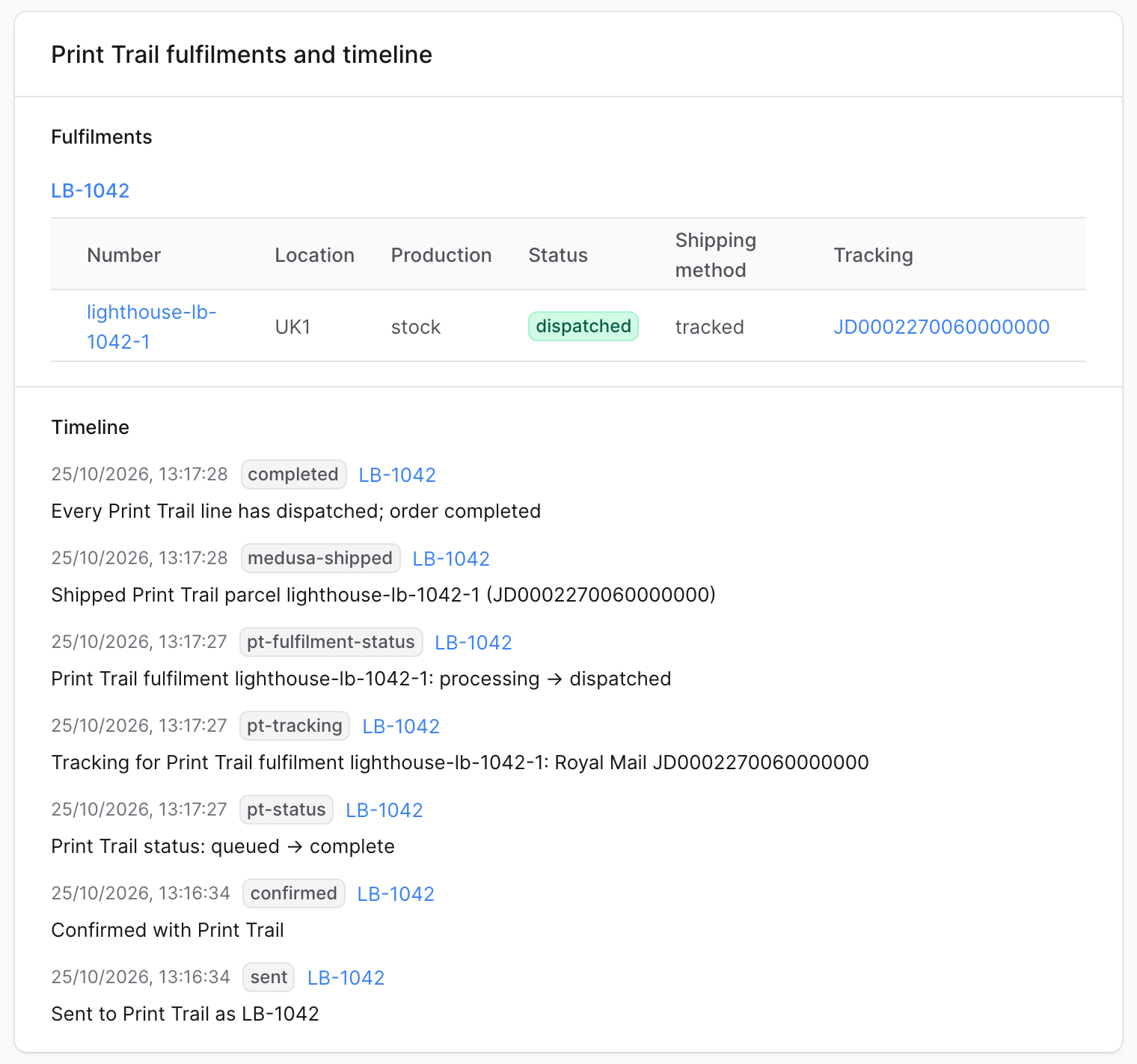Click the stock production cell
This screenshot has width=1137, height=1064.
pos(416,327)
